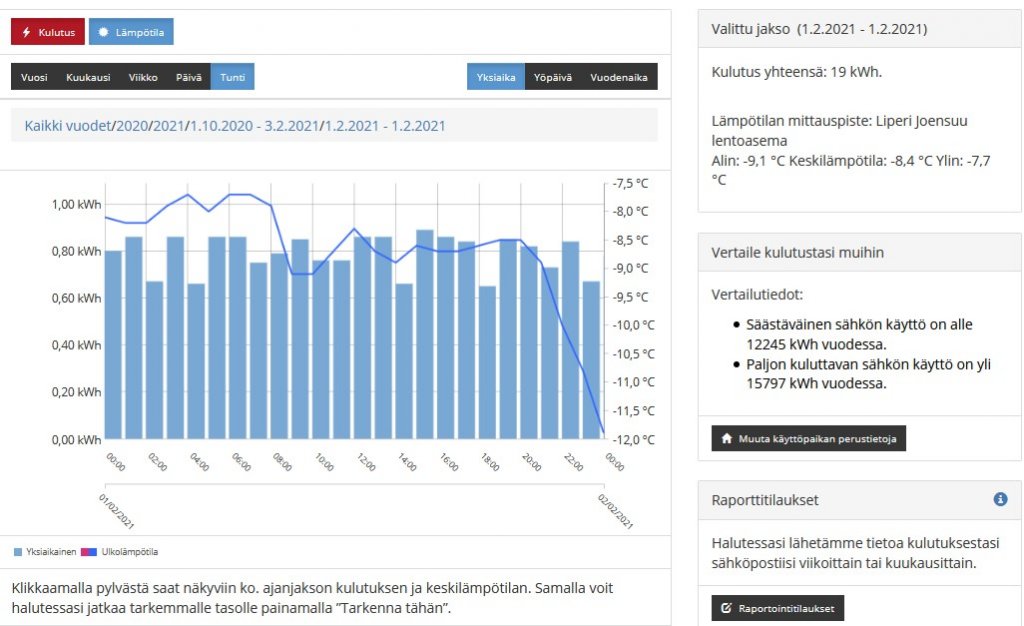Screen dimensions: 1024x626
Task: Switch to Kuukausi view
Action: (x=88, y=77)
